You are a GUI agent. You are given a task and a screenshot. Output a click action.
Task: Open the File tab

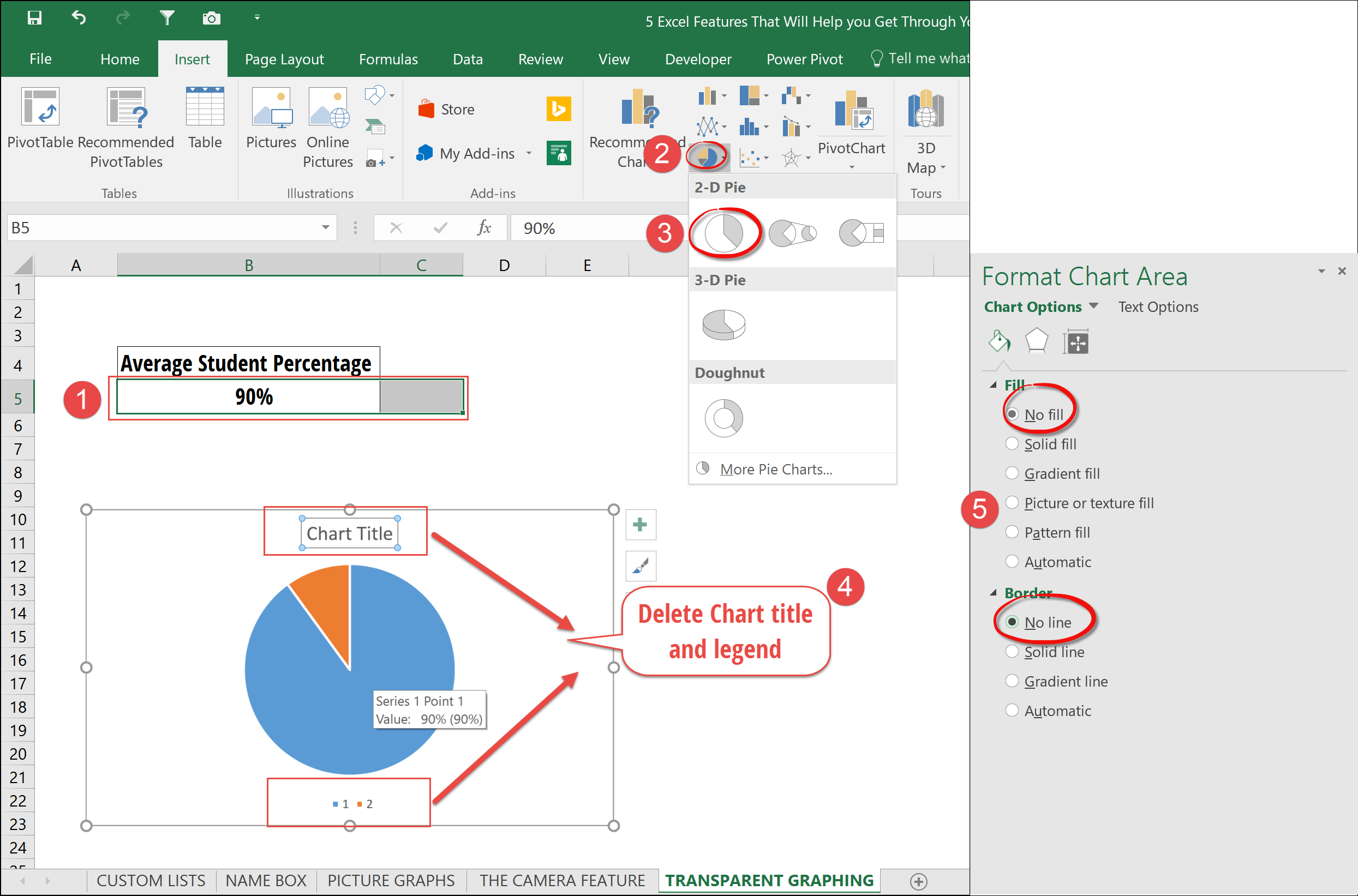click(40, 59)
